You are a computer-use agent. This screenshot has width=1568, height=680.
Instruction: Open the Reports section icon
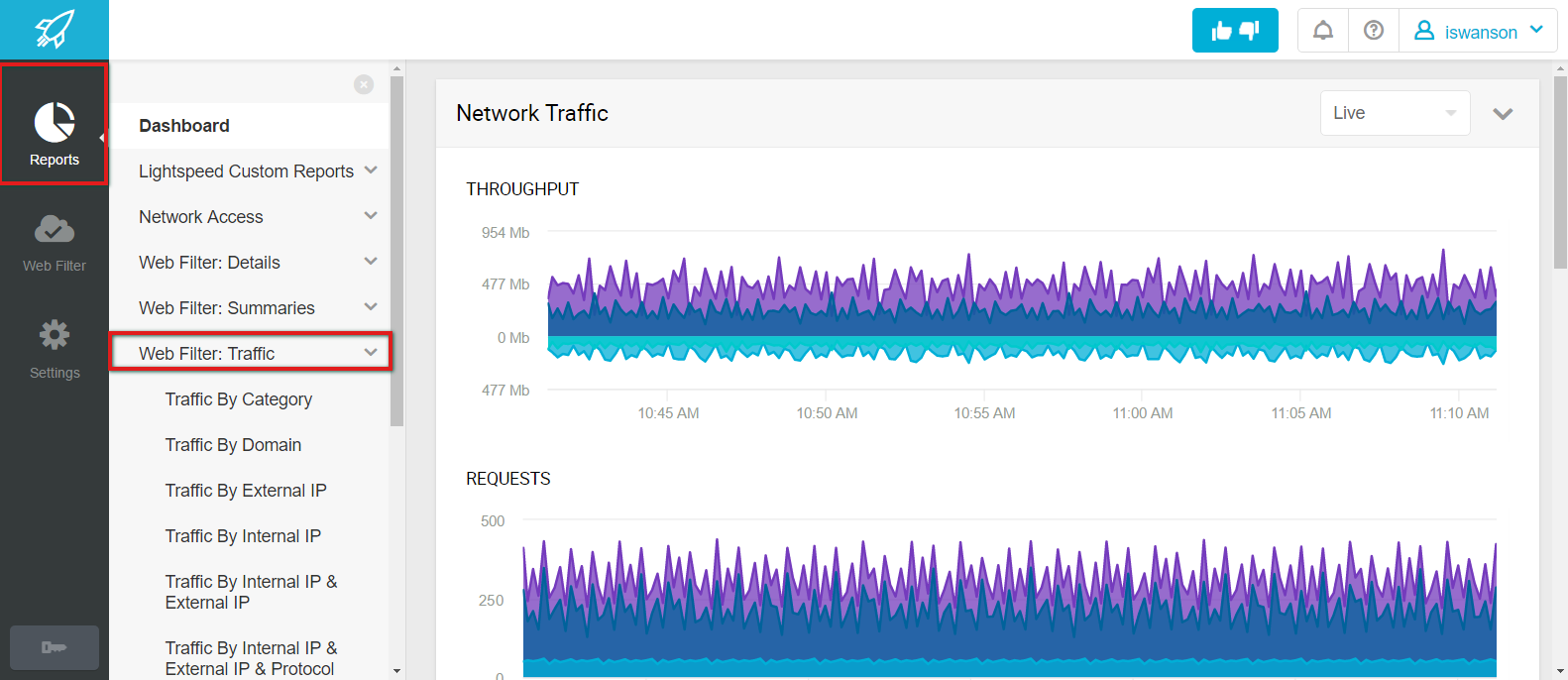pyautogui.click(x=55, y=124)
